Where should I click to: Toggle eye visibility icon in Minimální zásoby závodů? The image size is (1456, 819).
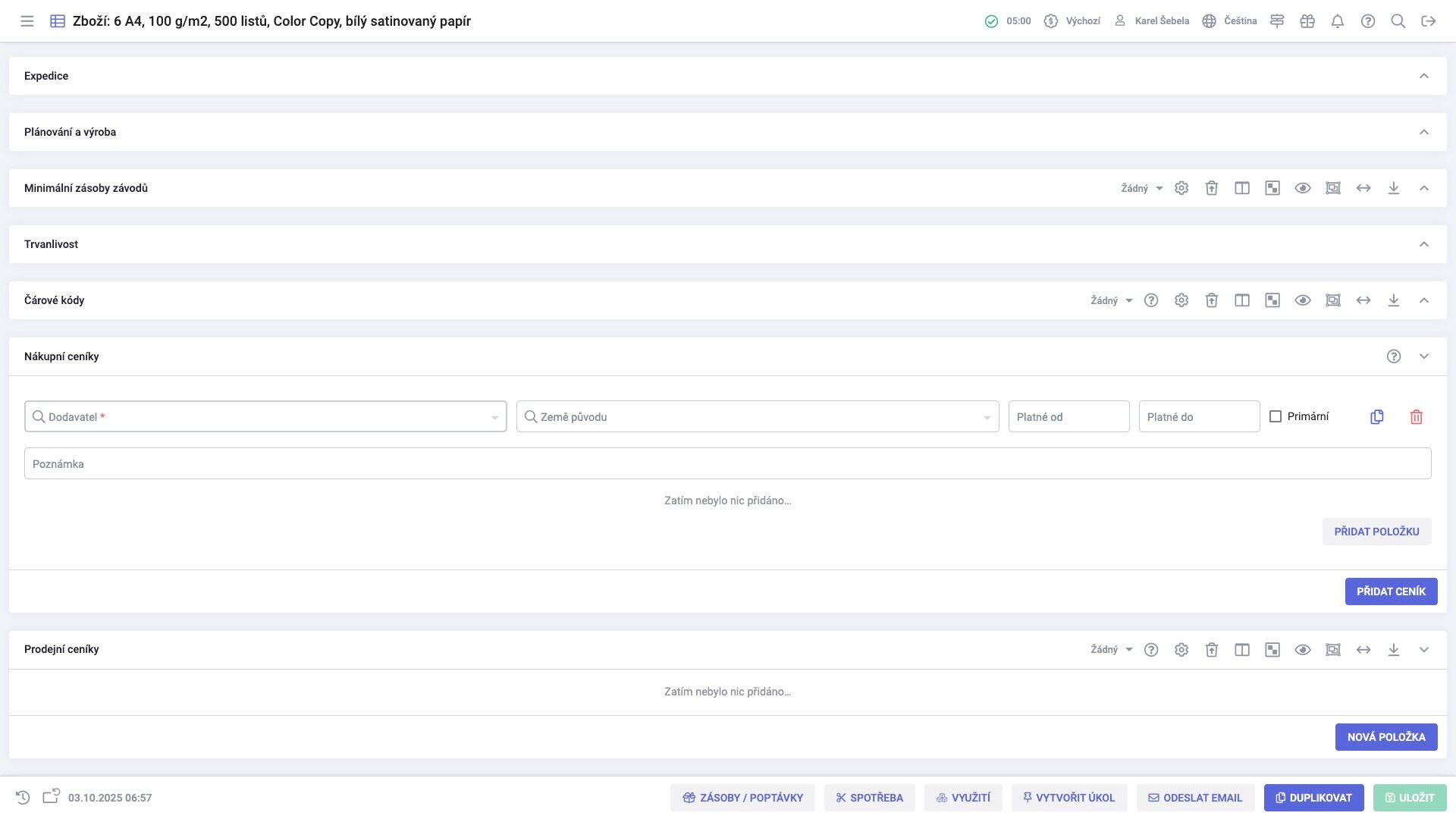tap(1303, 188)
